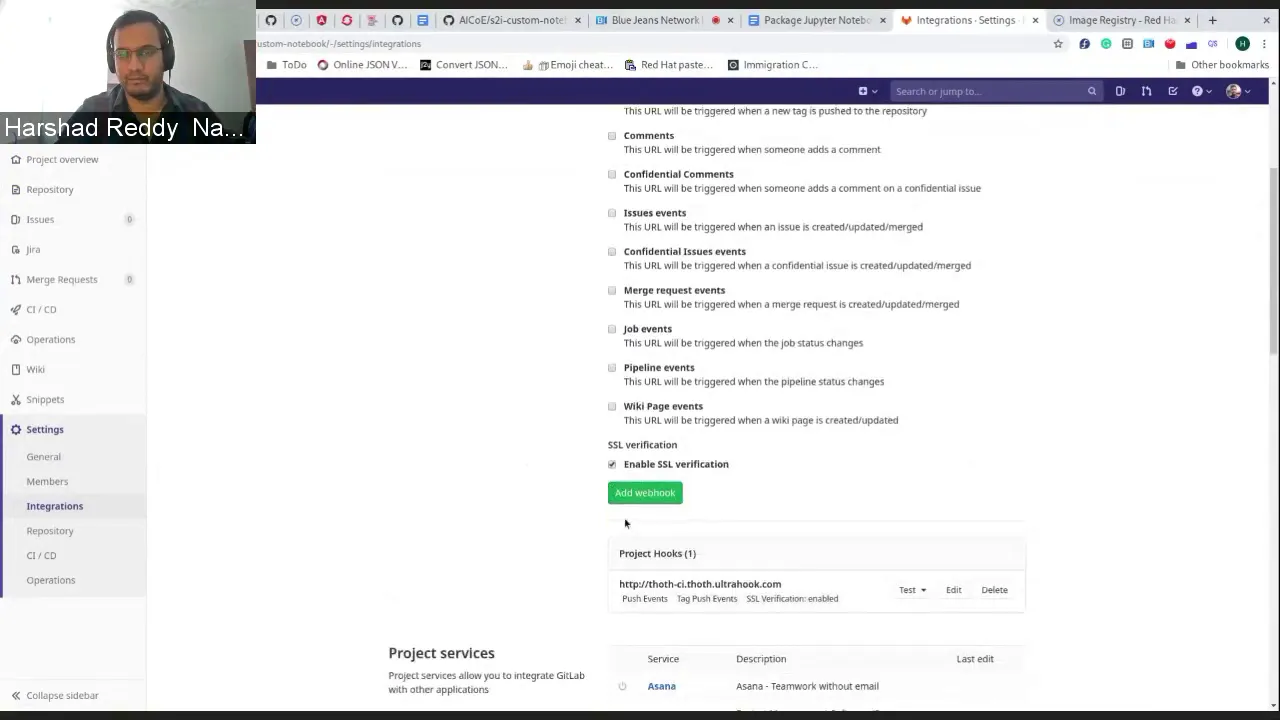The width and height of the screenshot is (1280, 720).
Task: Toggle the Job events checkbox
Action: (612, 329)
